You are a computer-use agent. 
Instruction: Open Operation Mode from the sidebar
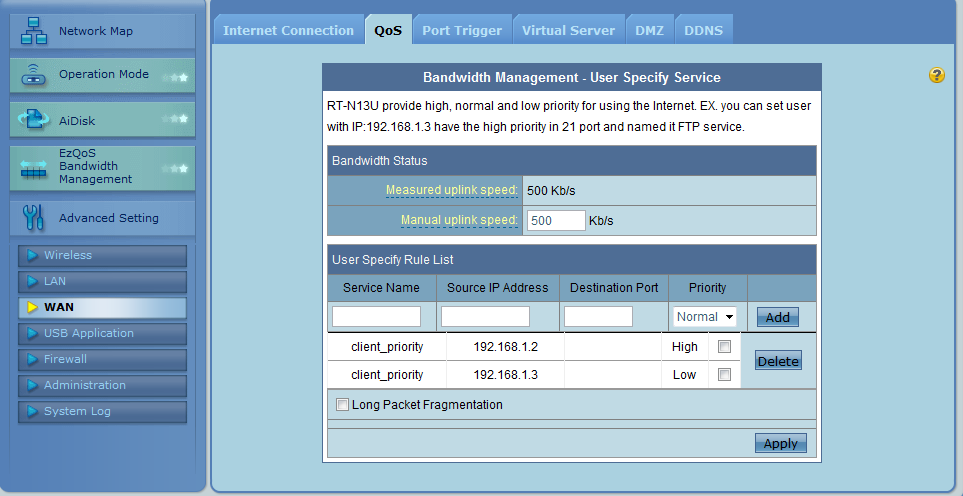[103, 75]
